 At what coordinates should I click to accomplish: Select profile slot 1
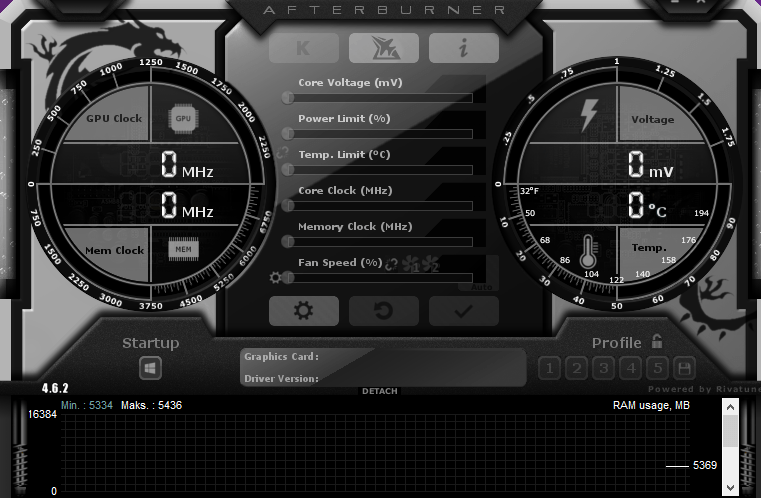tap(549, 368)
